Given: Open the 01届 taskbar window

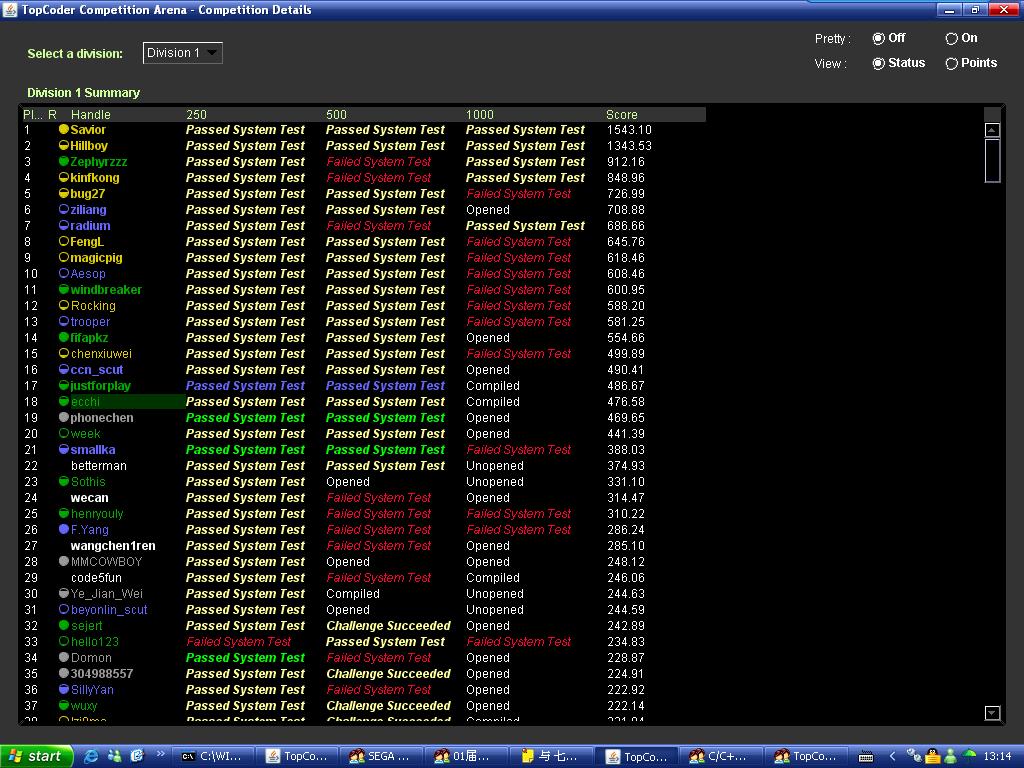Looking at the screenshot, I should click(x=466, y=756).
